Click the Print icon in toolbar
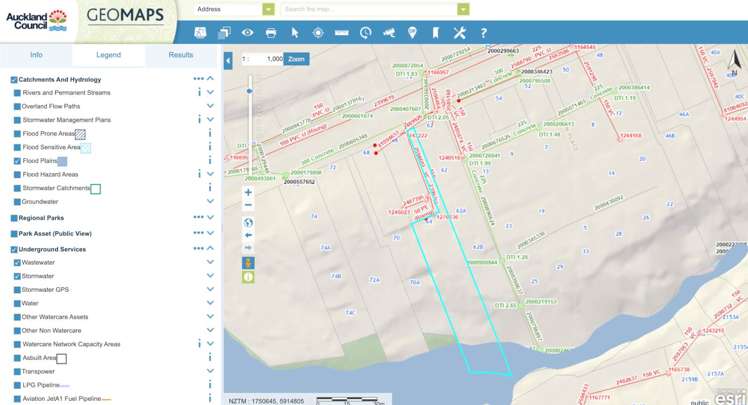 pos(271,33)
